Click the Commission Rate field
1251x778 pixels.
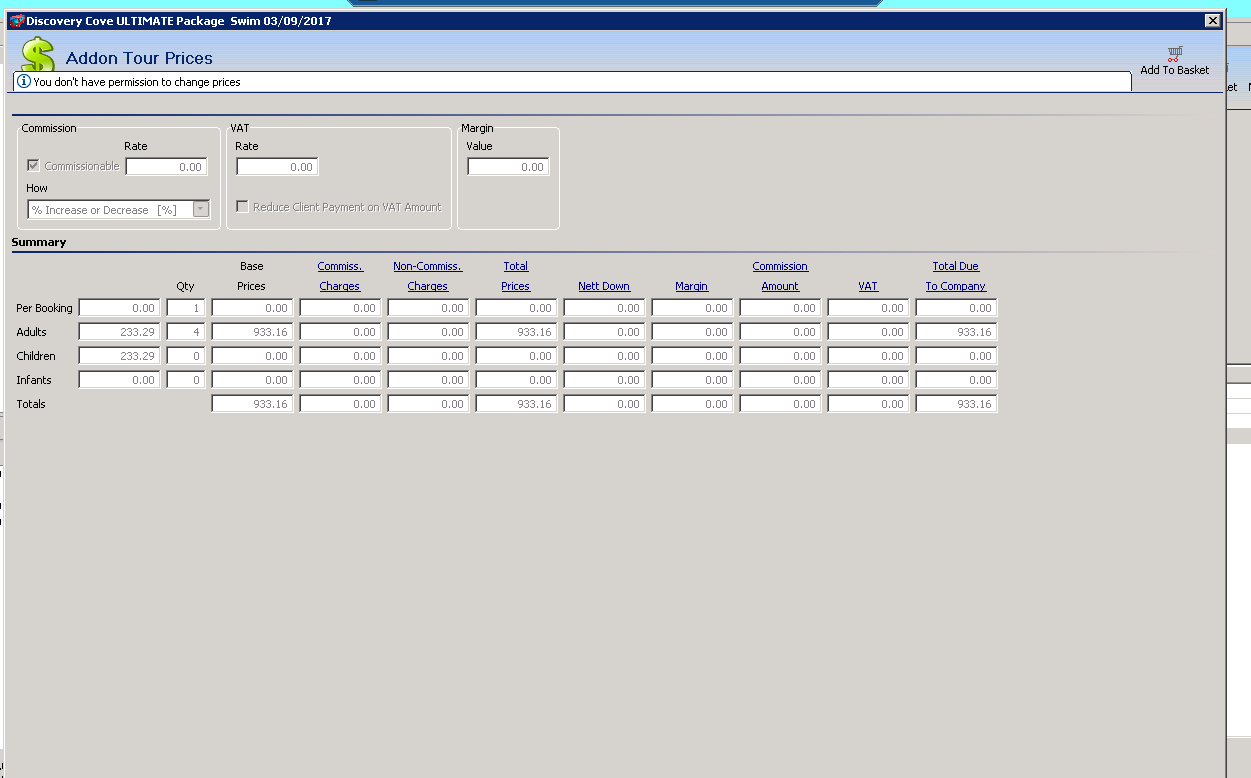166,167
